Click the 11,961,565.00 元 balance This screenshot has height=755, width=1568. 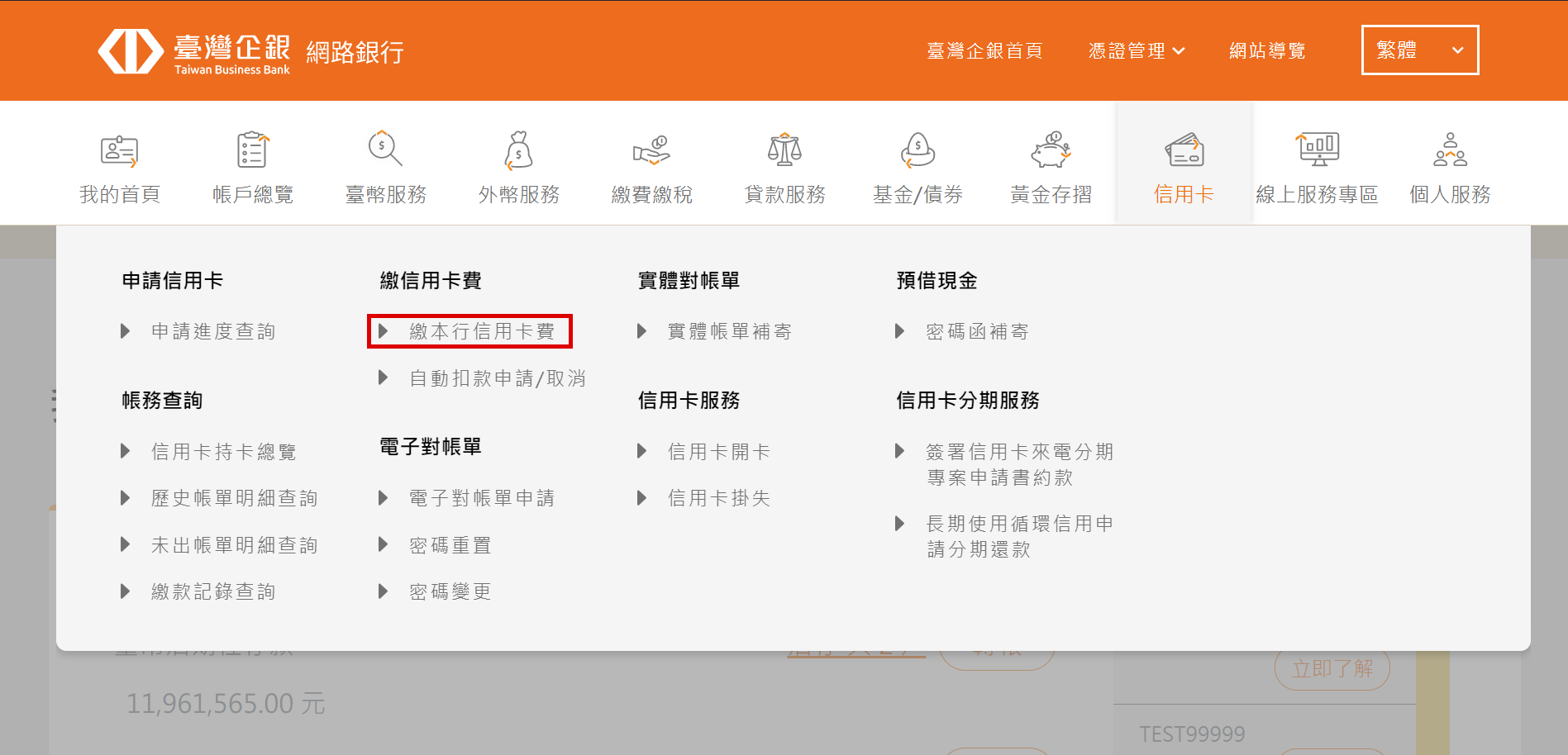coord(226,704)
